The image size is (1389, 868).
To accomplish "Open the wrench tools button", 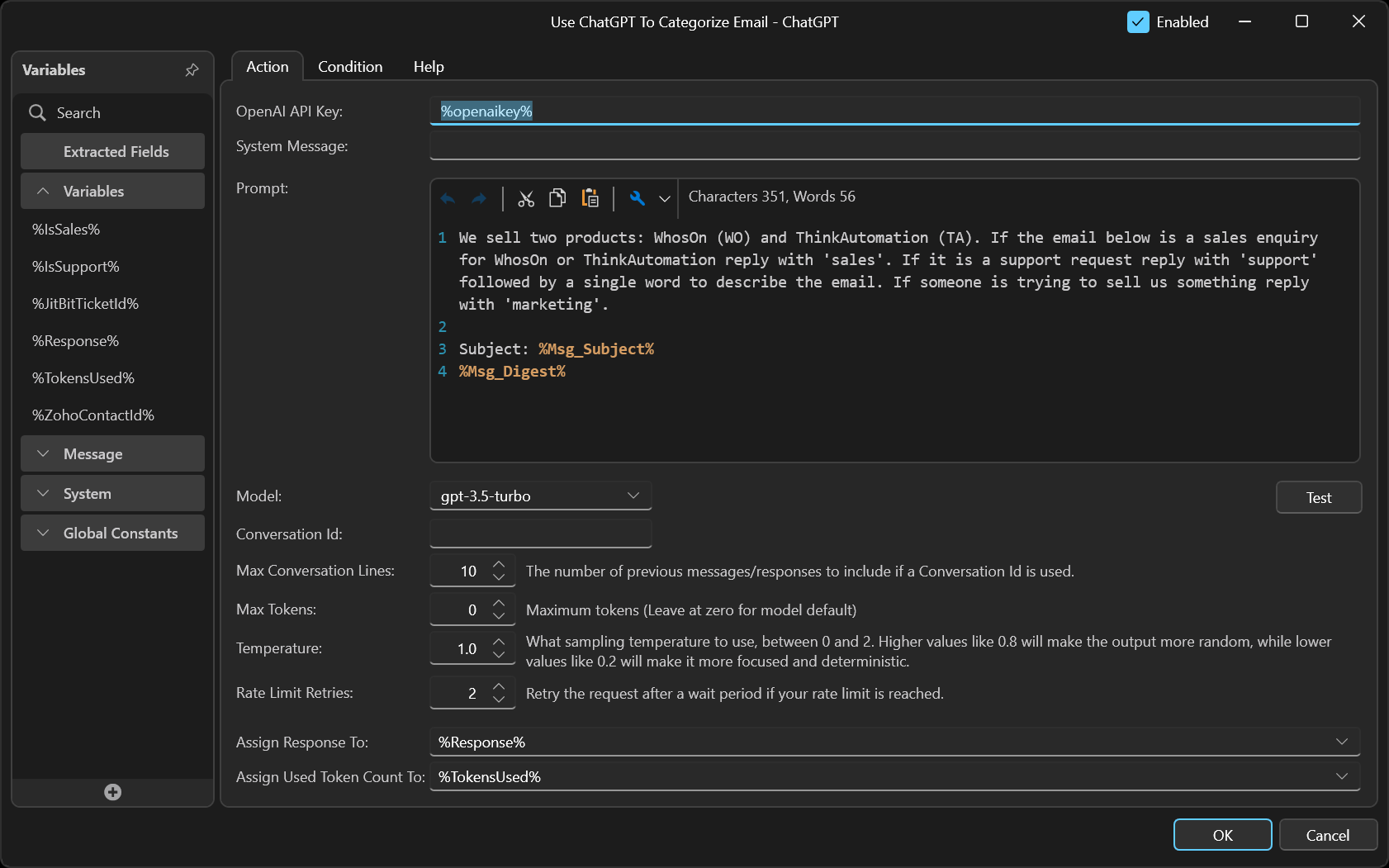I will click(x=637, y=198).
